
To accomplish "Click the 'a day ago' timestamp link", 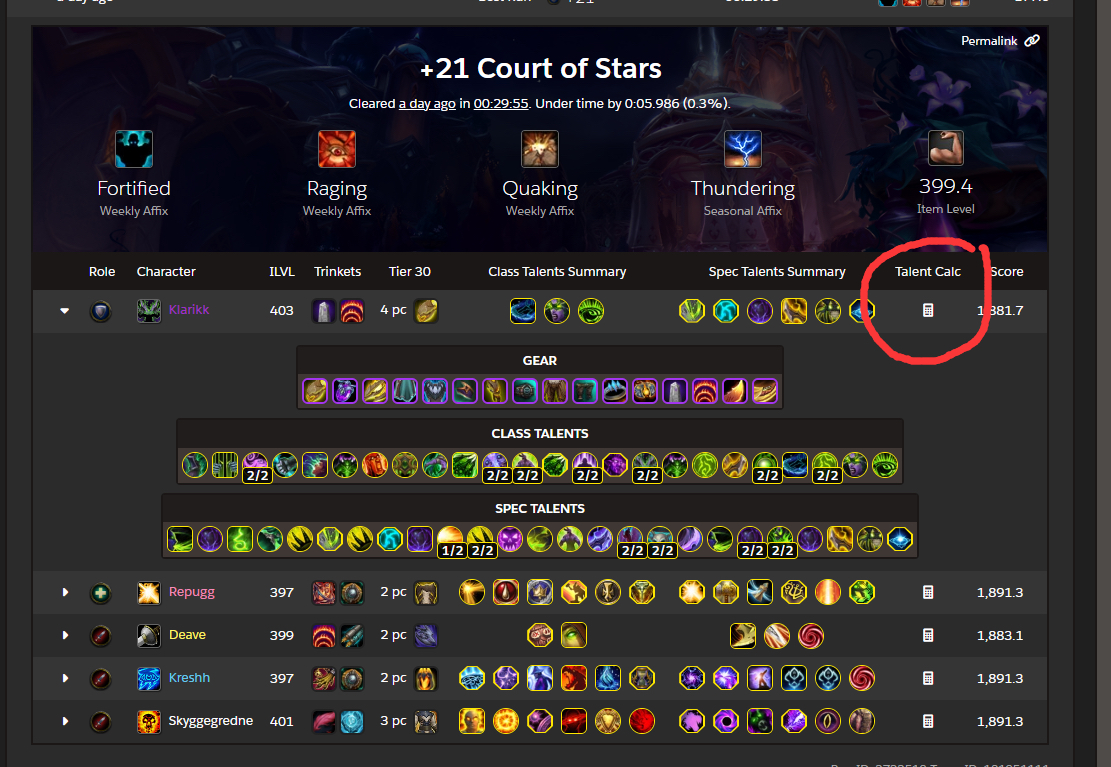I will pyautogui.click(x=427, y=103).
